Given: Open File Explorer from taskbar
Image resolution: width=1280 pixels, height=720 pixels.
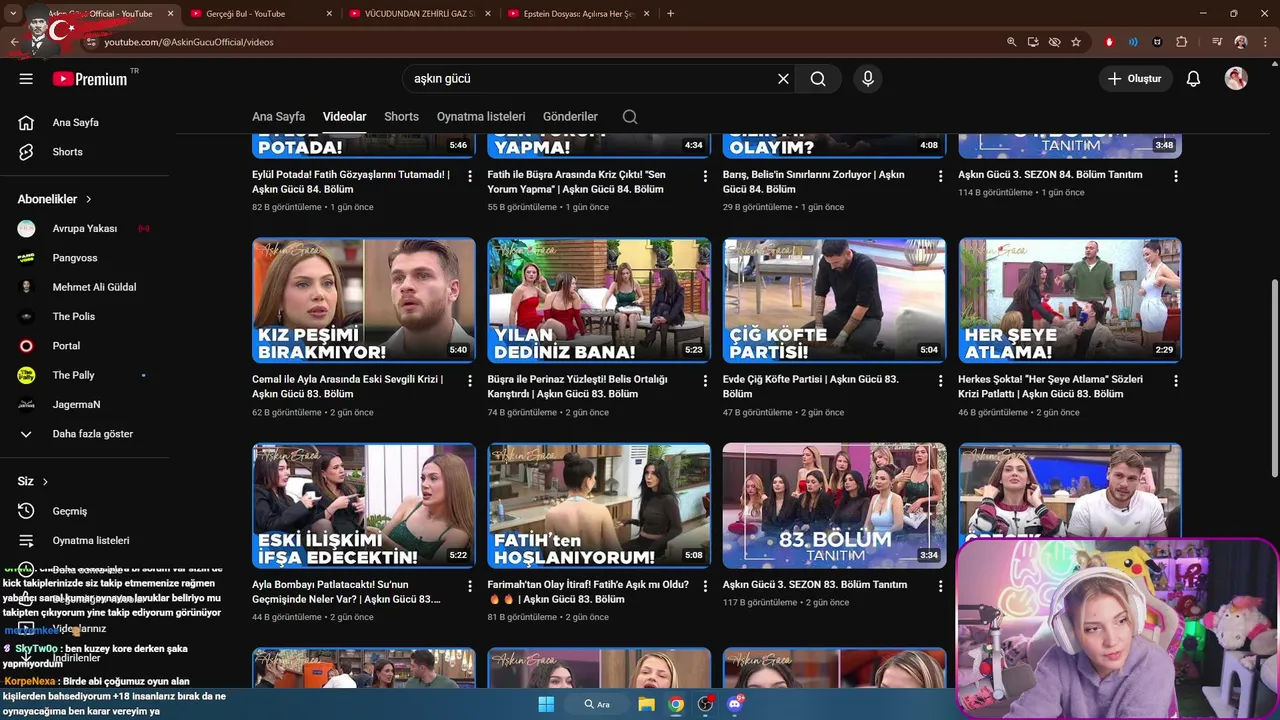Looking at the screenshot, I should tap(646, 704).
